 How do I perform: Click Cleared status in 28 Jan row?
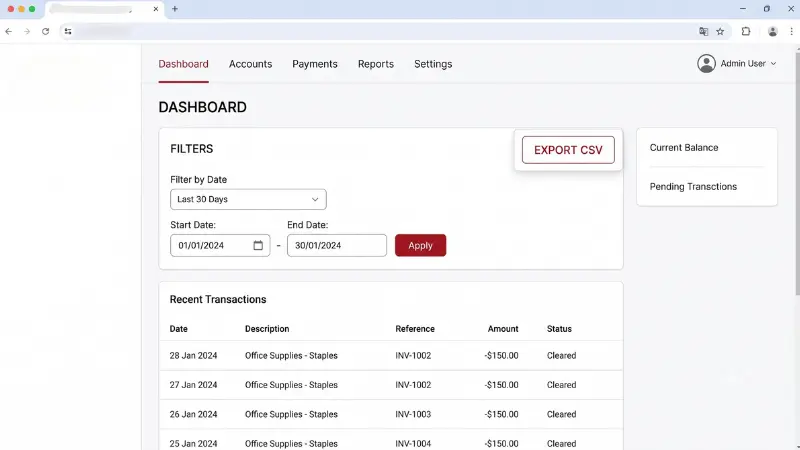coord(561,356)
